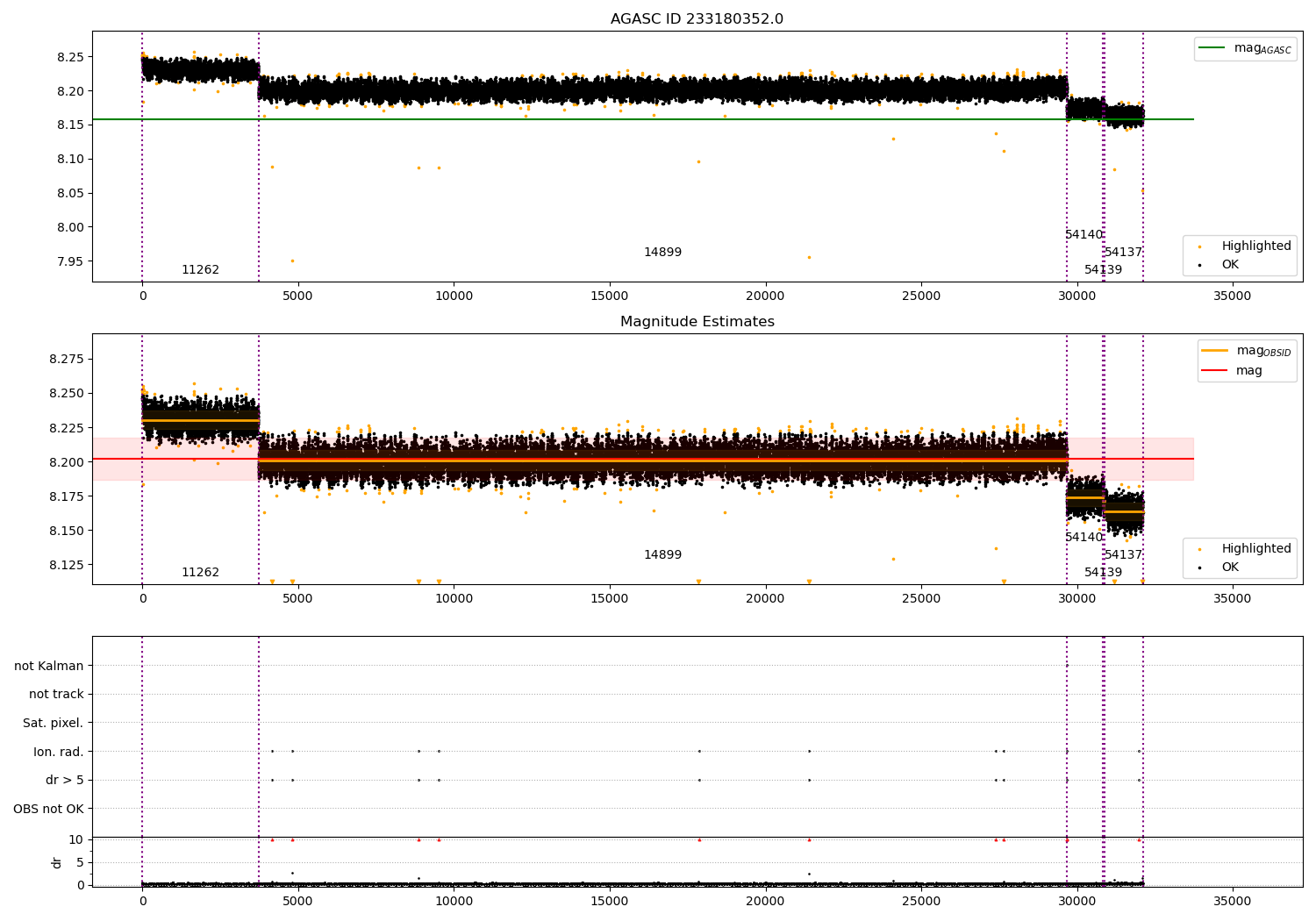Click the 35000 x-tick under the dr panel
The width and height of the screenshot is (1316, 921).
tap(1232, 901)
